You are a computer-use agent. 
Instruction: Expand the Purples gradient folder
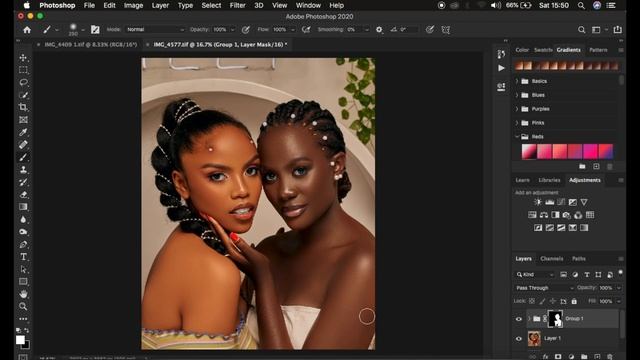517,109
